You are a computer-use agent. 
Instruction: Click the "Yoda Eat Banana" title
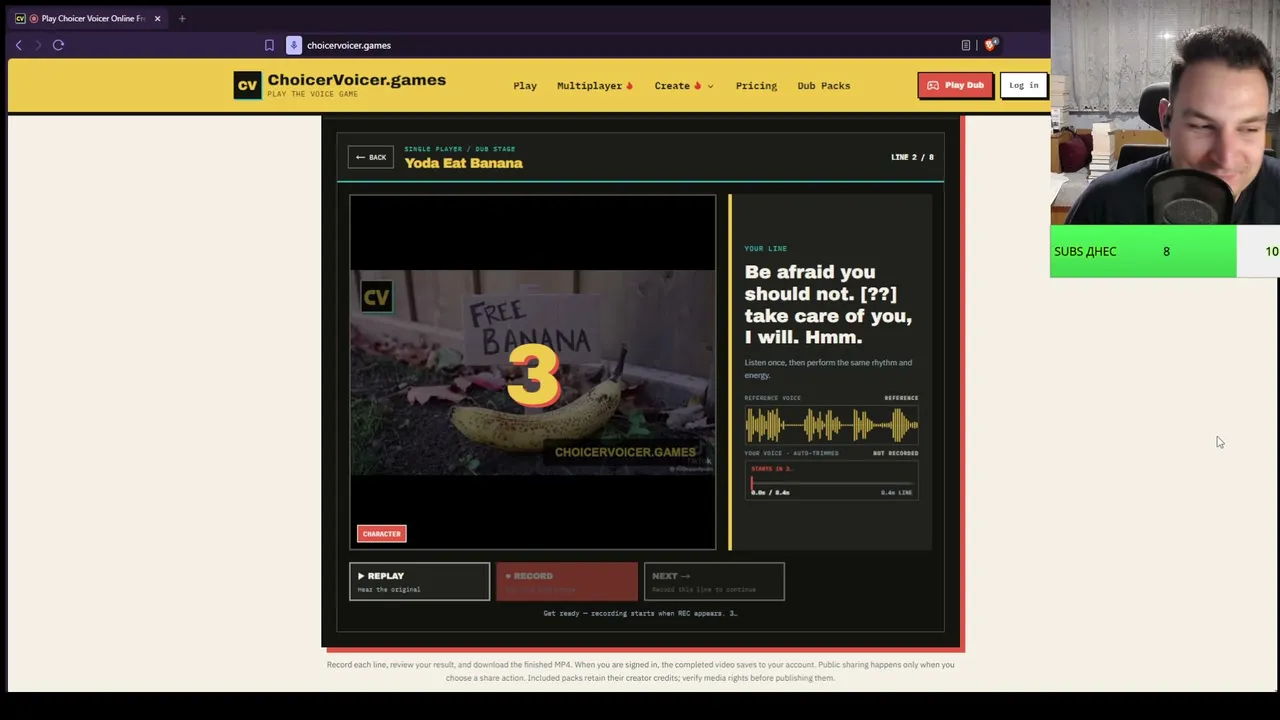click(463, 163)
